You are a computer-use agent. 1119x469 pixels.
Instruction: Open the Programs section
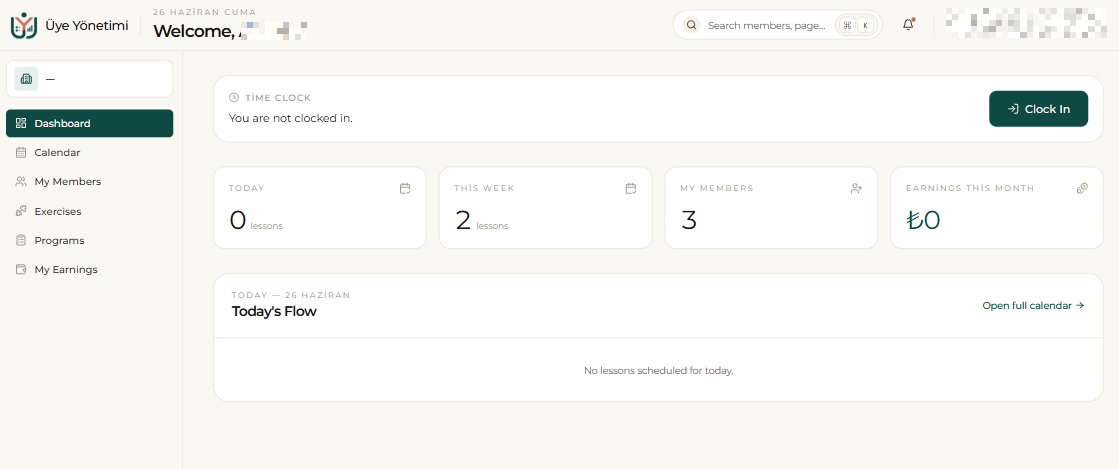[x=89, y=241]
